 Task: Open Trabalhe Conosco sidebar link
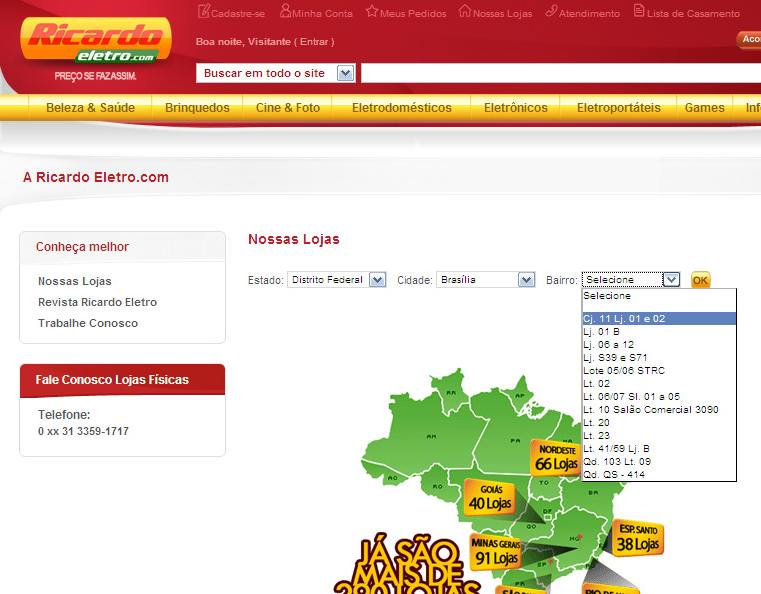point(88,323)
